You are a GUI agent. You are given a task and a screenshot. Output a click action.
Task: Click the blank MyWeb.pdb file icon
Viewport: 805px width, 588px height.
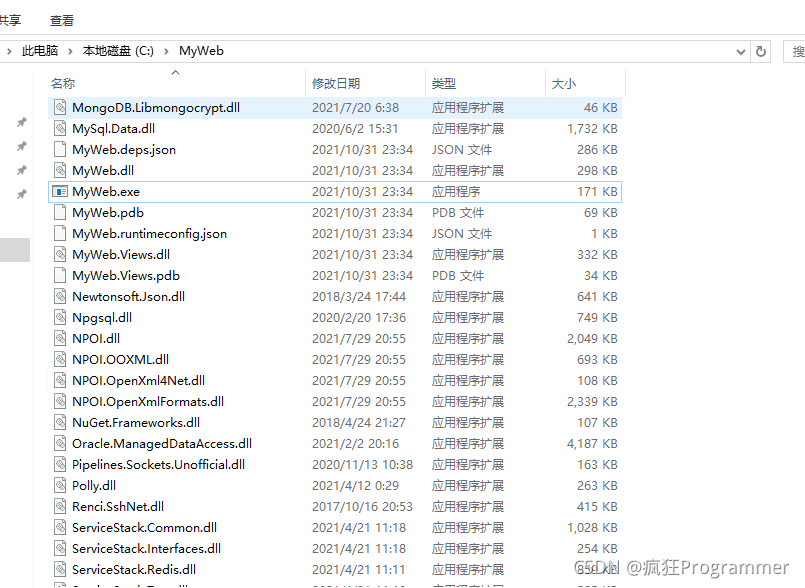[x=60, y=212]
